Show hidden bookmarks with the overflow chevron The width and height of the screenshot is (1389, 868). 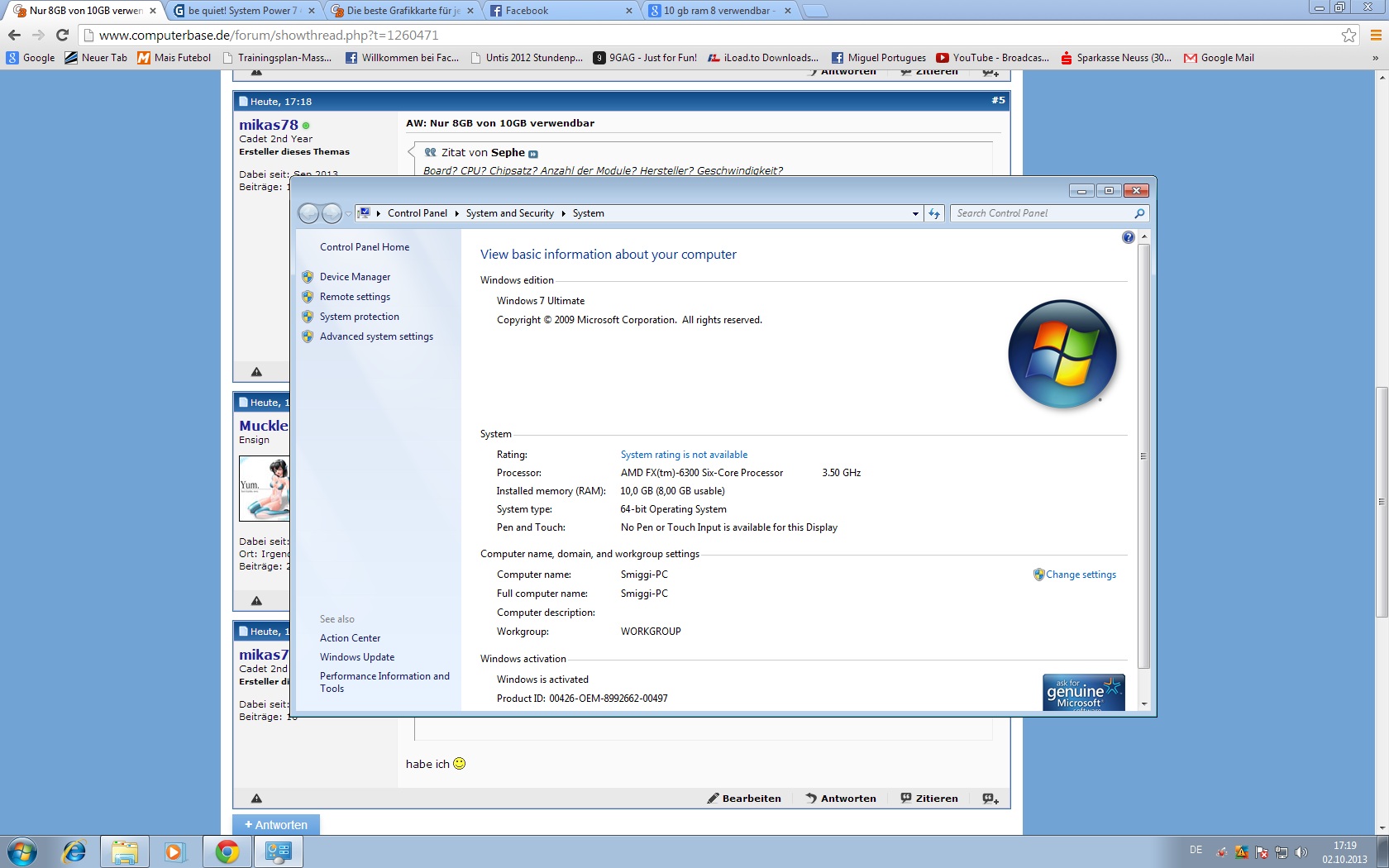[x=1375, y=58]
